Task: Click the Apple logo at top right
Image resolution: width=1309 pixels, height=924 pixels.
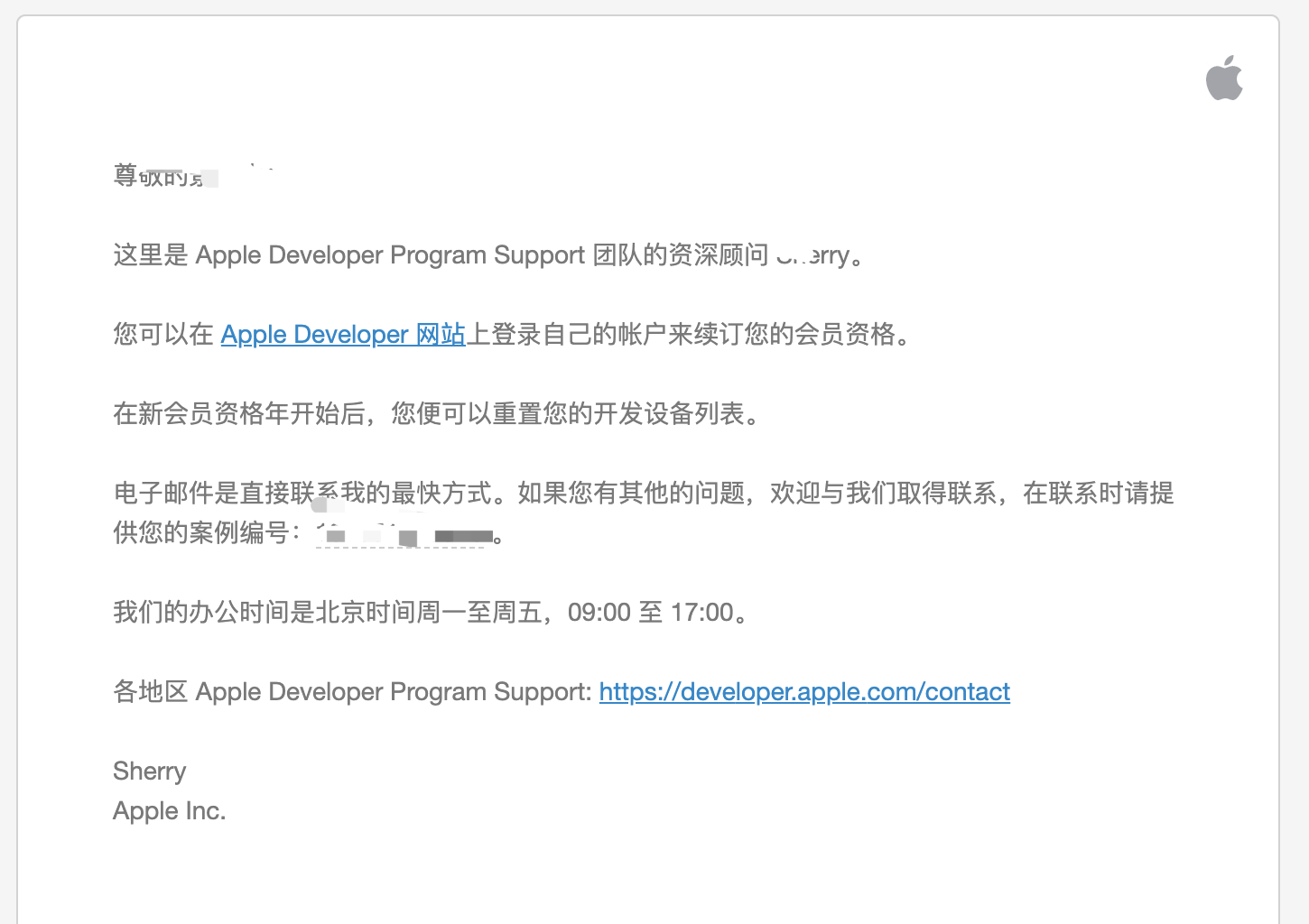Action: coord(1224,79)
